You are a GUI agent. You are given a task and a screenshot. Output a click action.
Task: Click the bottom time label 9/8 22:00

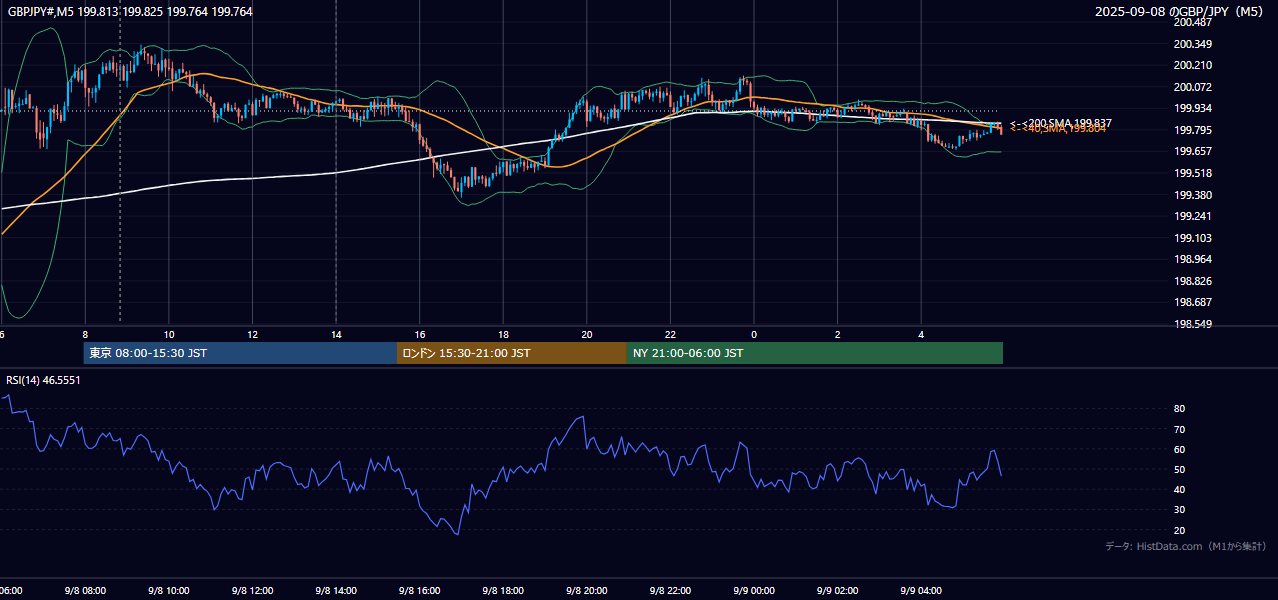(670, 590)
